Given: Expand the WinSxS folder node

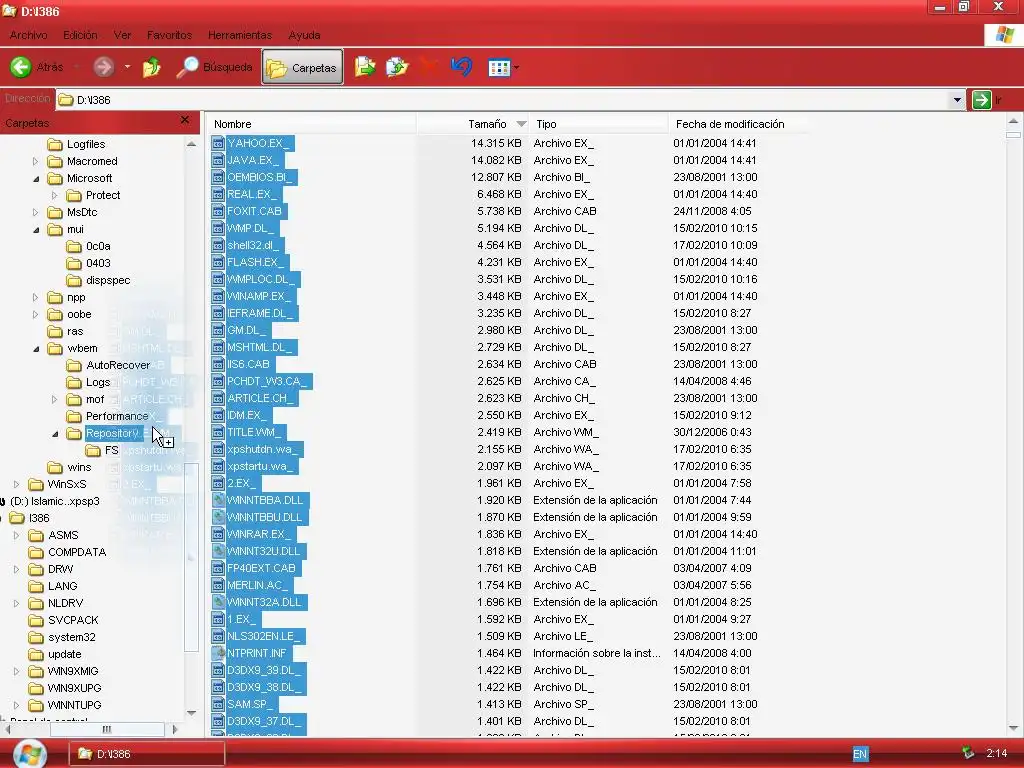Looking at the screenshot, I should coord(16,484).
